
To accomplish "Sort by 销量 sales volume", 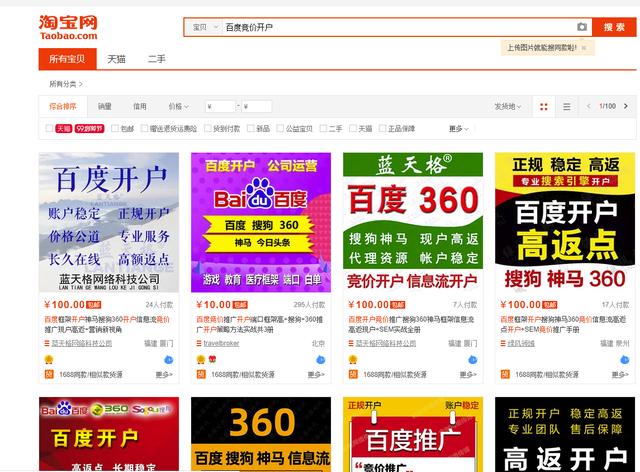I will click(x=104, y=107).
